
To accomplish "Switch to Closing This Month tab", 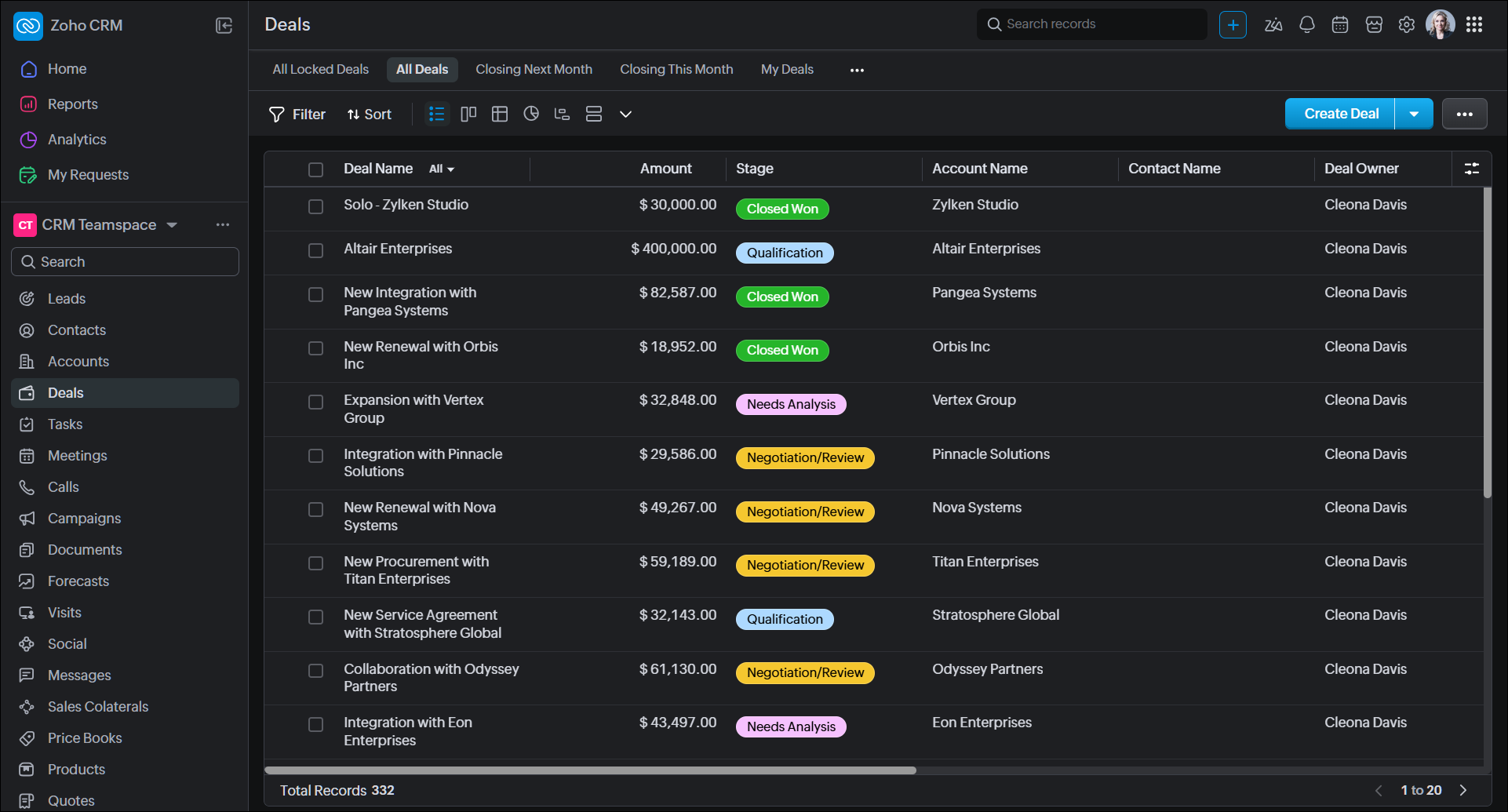I will [676, 70].
